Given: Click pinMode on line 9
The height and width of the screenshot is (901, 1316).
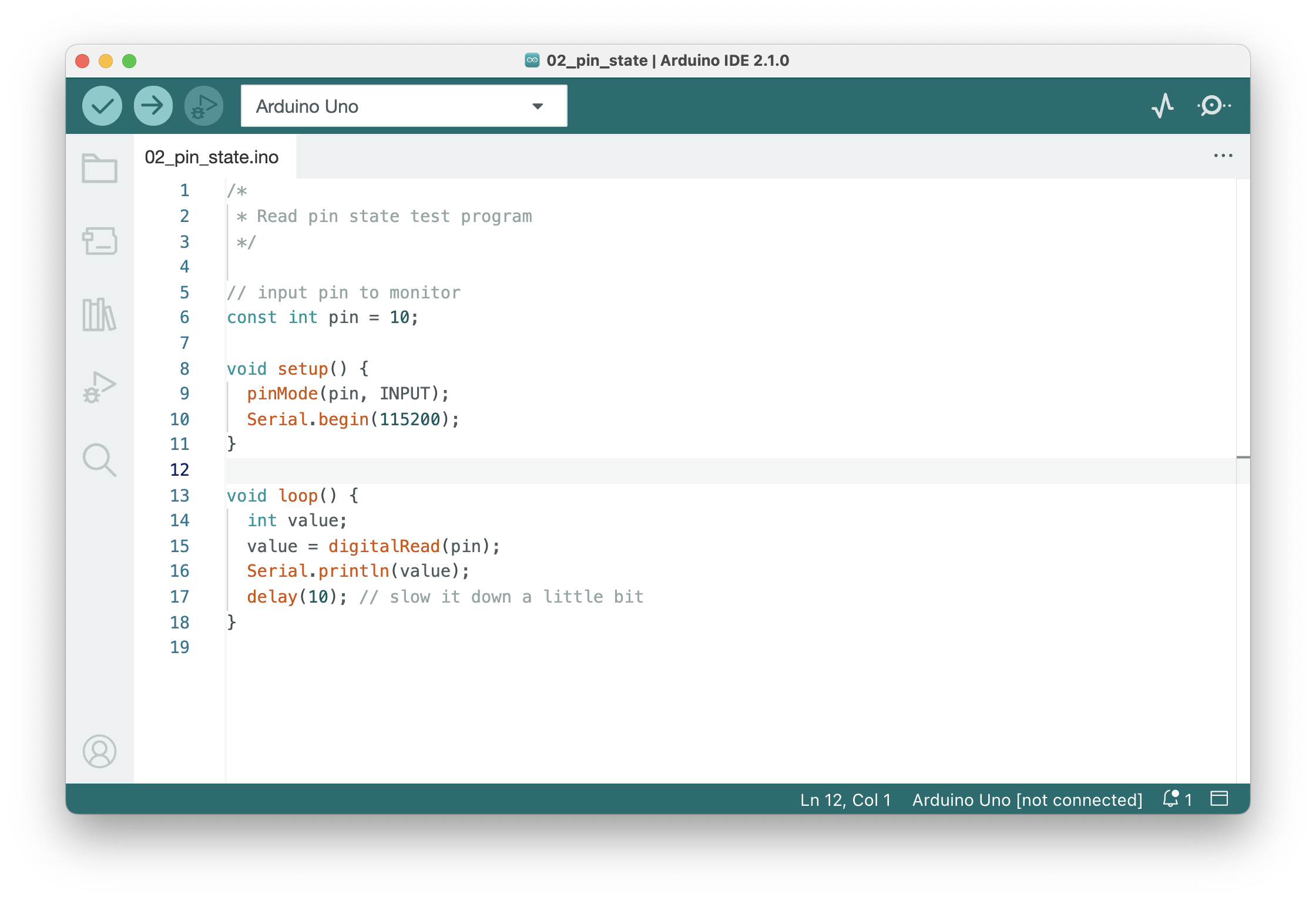Looking at the screenshot, I should pos(282,394).
